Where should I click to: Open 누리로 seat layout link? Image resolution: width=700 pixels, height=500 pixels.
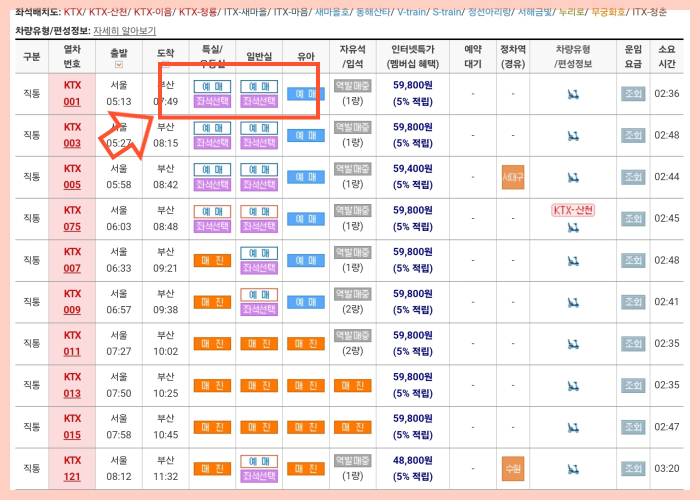[571, 12]
